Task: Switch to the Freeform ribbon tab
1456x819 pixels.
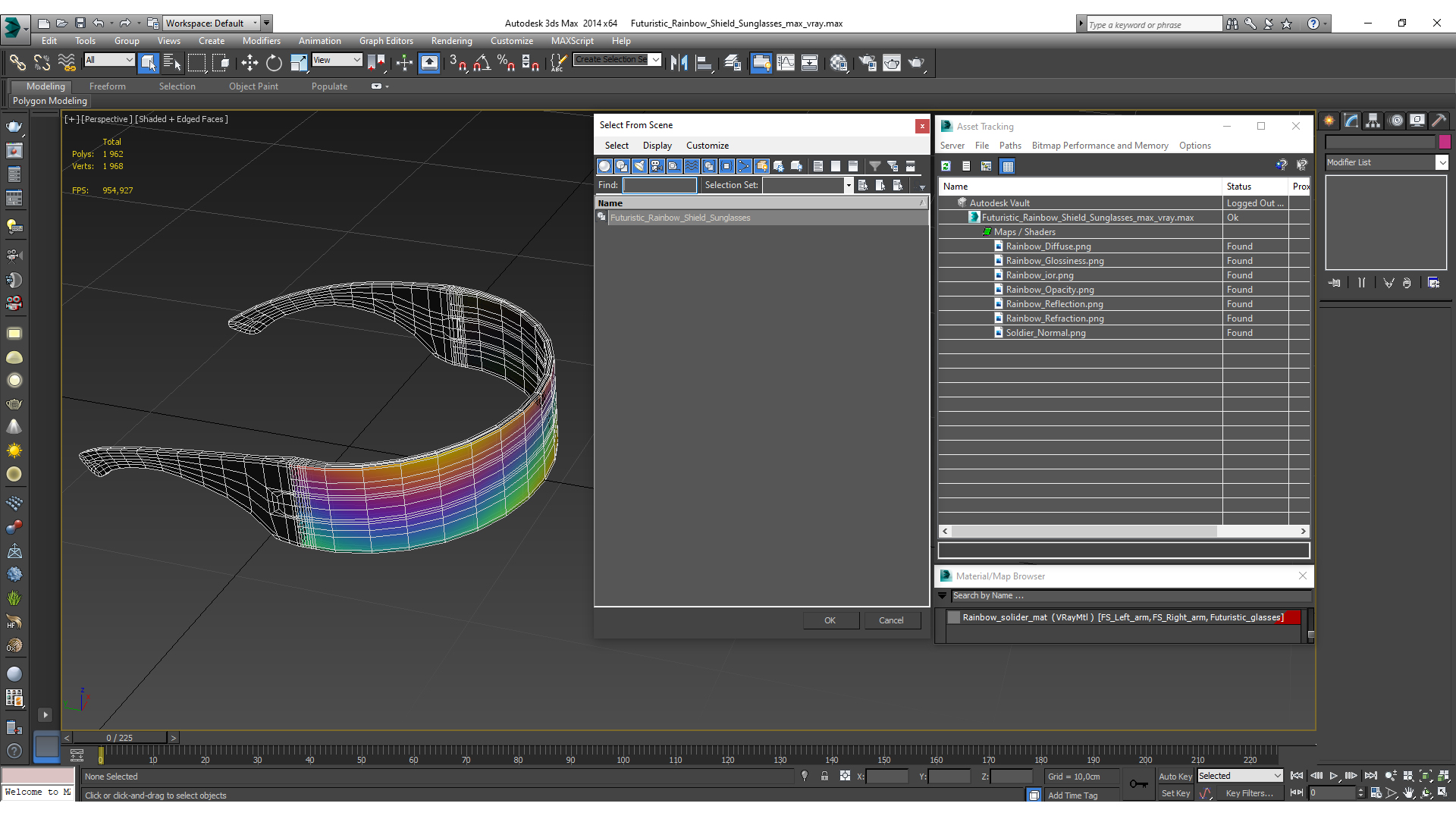Action: 108,86
